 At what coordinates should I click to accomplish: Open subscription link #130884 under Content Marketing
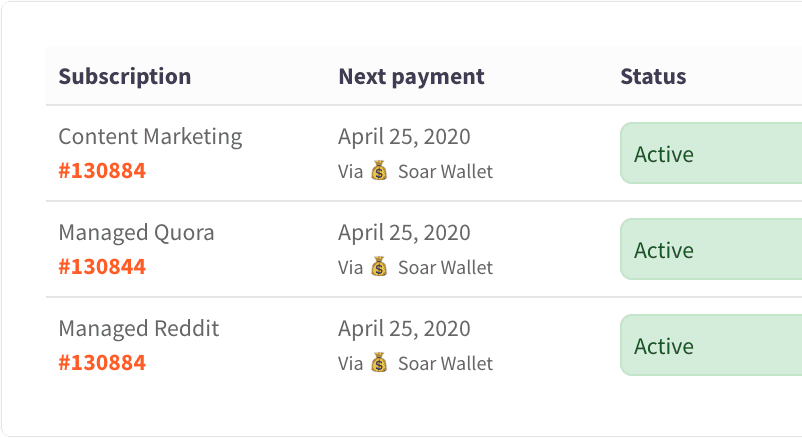coord(102,171)
